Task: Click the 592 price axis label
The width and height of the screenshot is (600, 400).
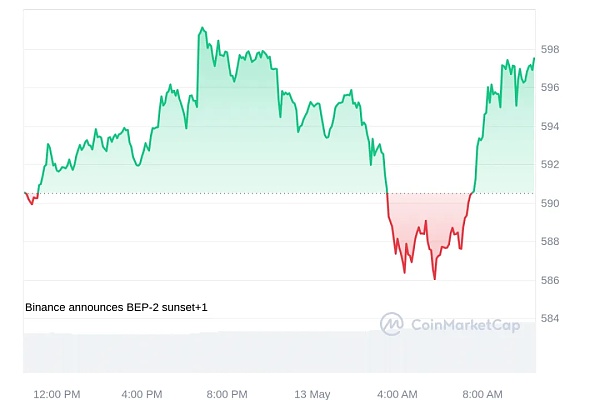Action: click(x=551, y=164)
